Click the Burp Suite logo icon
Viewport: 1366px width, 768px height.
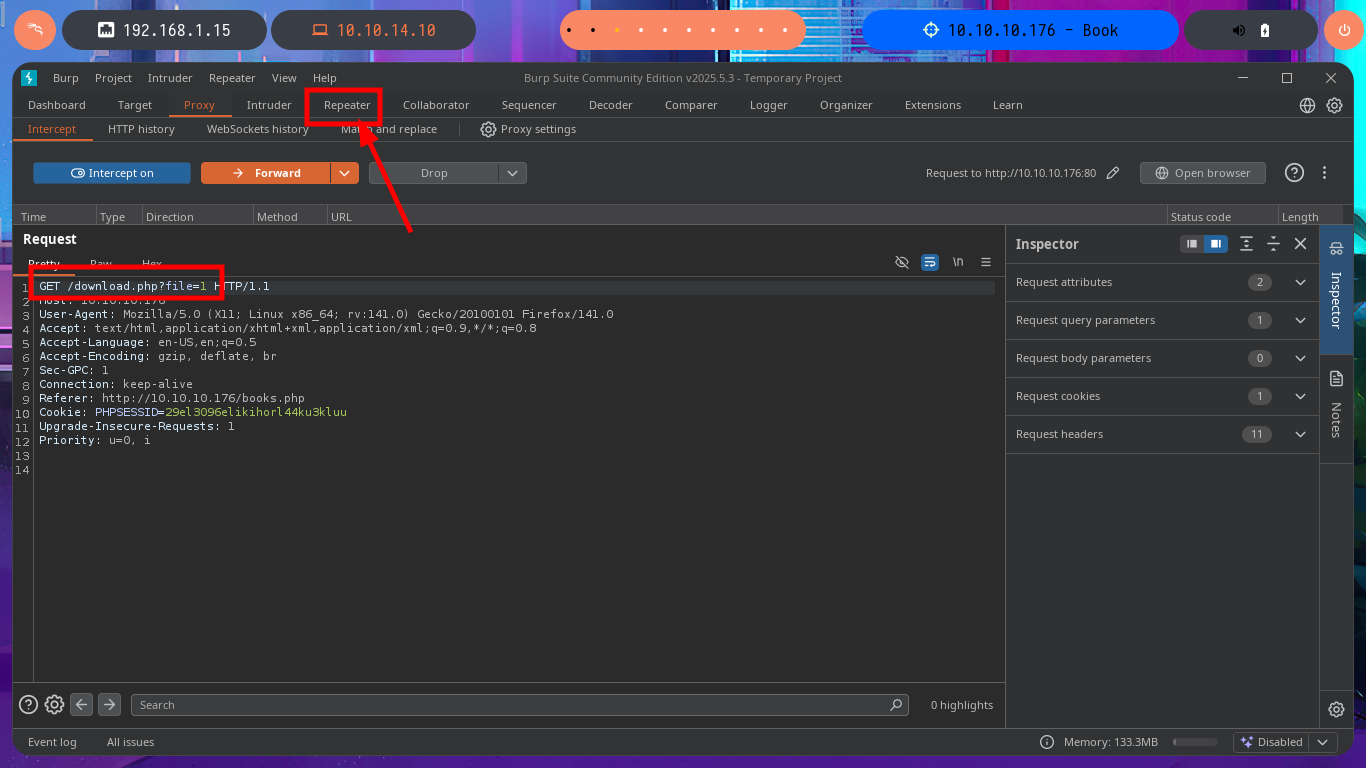pos(29,78)
